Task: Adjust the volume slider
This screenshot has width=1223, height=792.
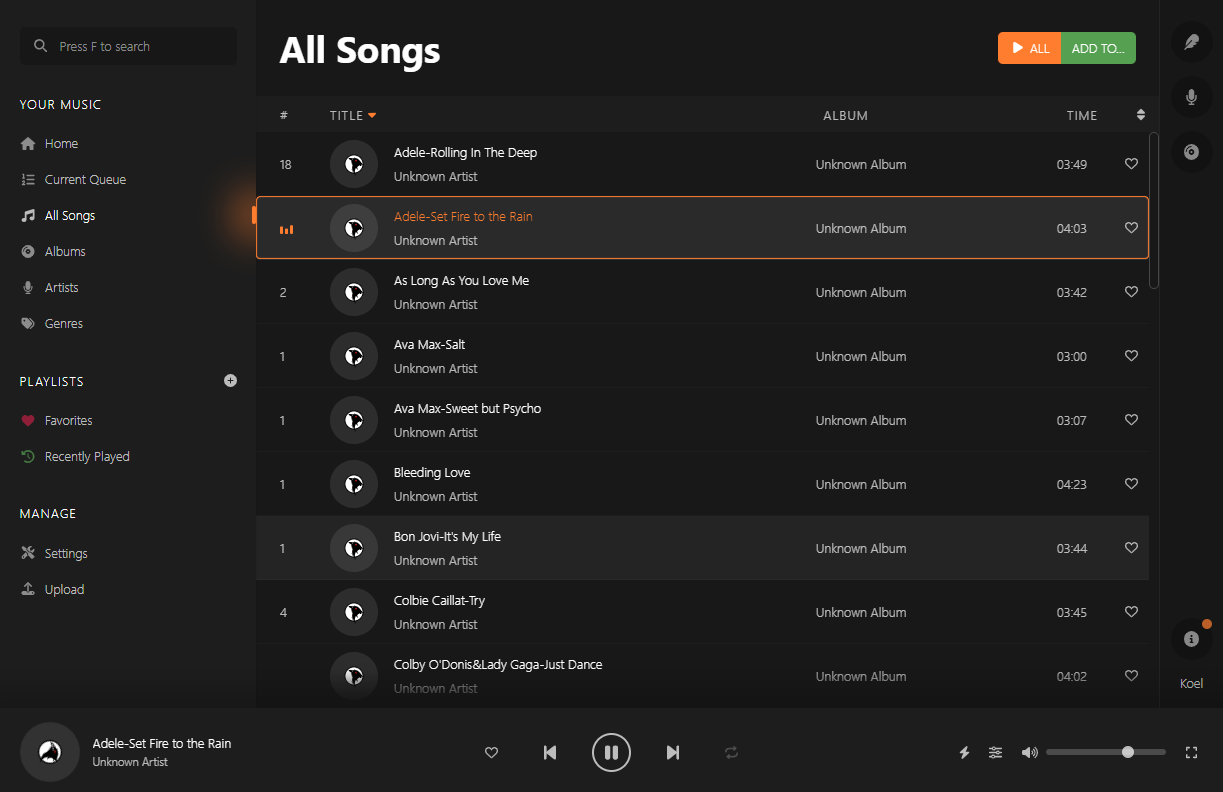Action: (1105, 752)
